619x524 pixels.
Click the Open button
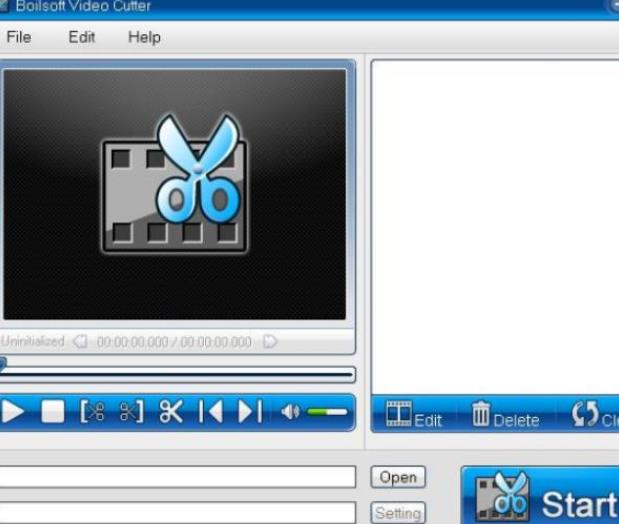pyautogui.click(x=398, y=477)
